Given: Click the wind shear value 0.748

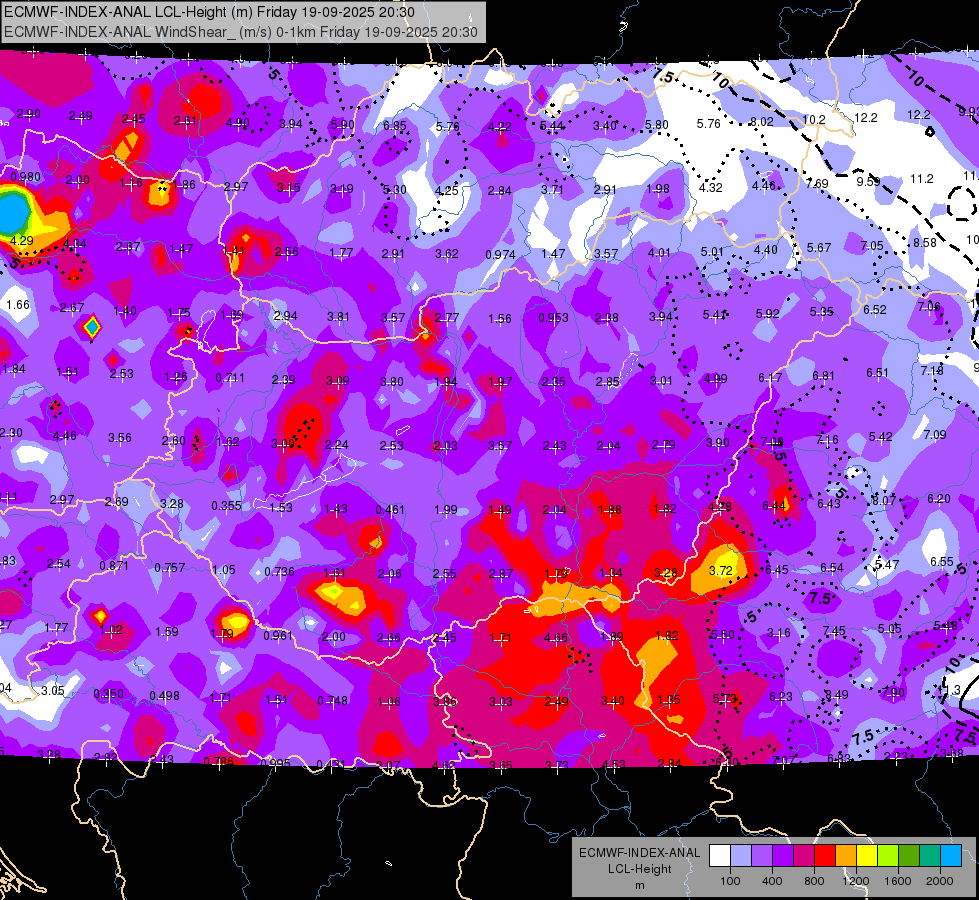Looking at the screenshot, I should (x=332, y=701).
